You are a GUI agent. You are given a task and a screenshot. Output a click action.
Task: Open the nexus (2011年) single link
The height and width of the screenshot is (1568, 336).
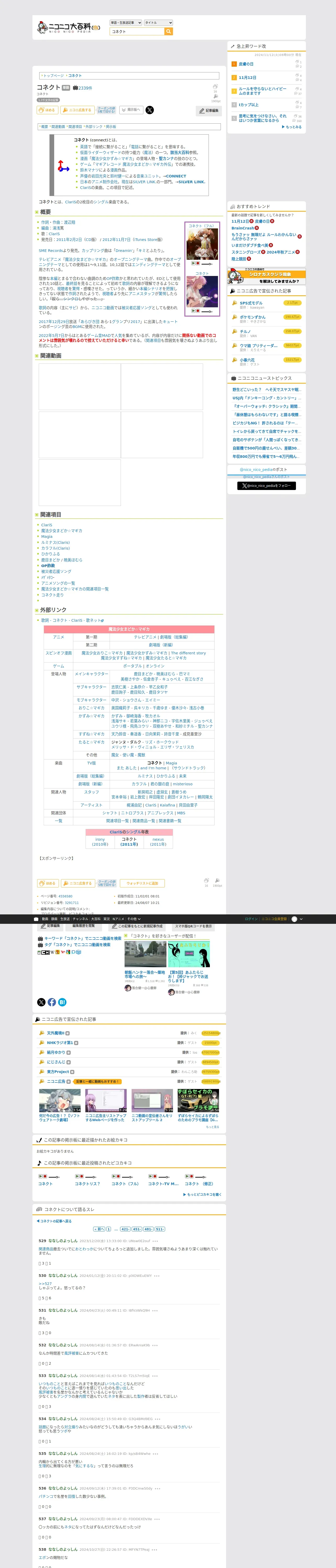click(158, 842)
